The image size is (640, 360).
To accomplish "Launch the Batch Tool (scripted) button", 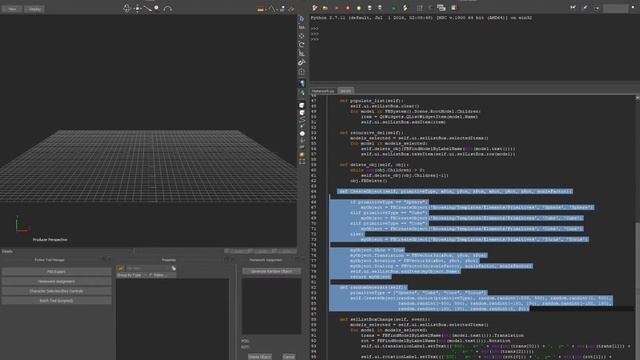I will click(56, 301).
